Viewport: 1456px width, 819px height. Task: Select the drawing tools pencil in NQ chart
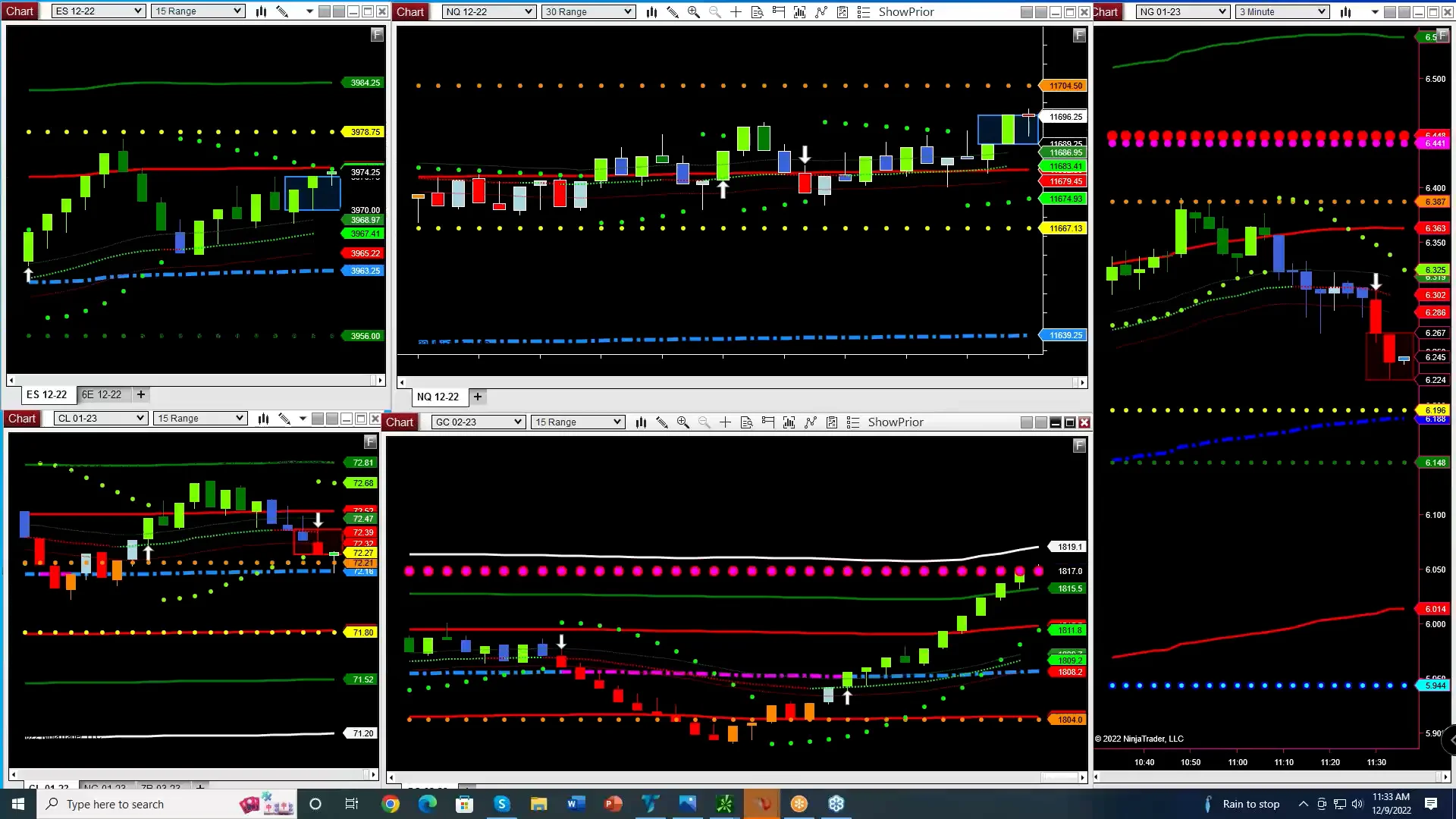672,12
